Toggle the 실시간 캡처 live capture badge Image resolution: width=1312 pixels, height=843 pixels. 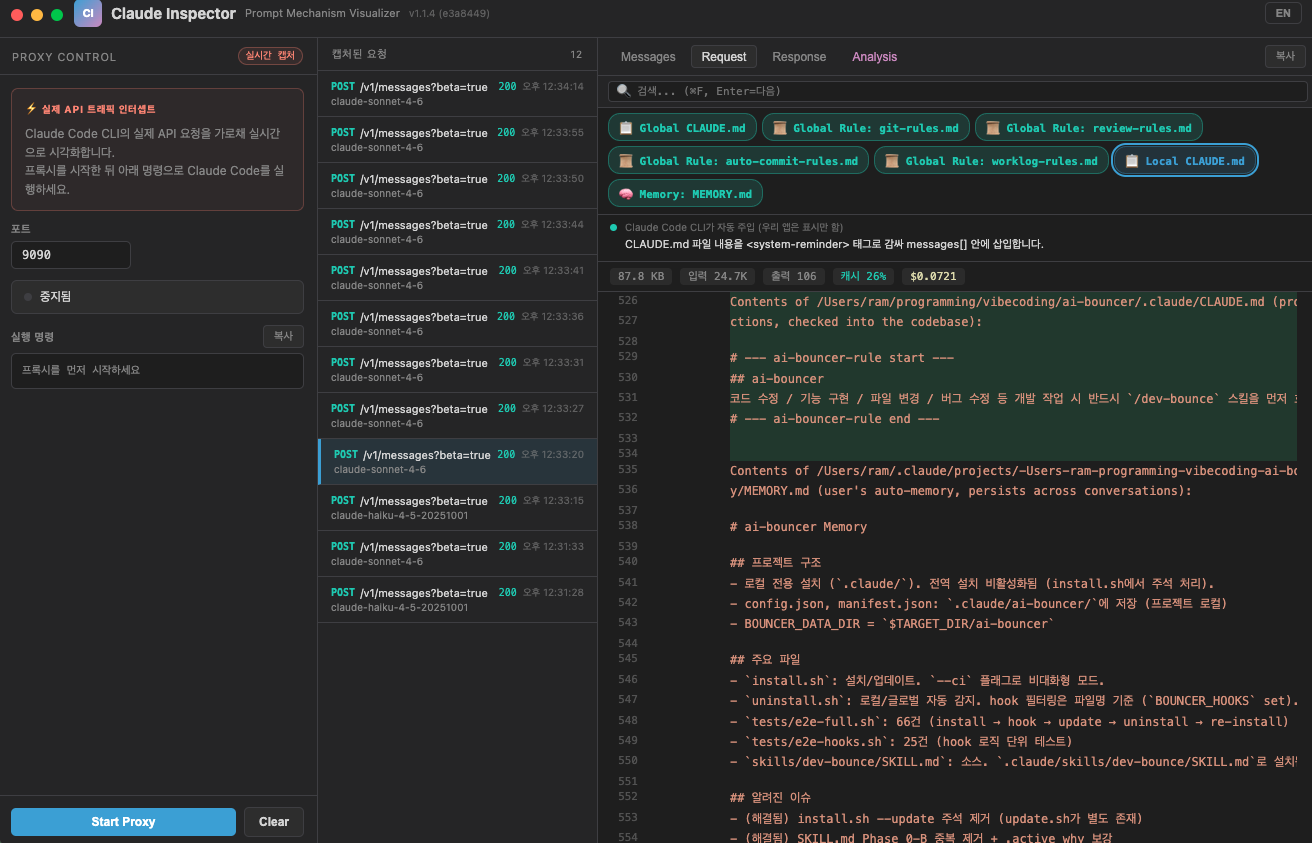click(x=272, y=56)
